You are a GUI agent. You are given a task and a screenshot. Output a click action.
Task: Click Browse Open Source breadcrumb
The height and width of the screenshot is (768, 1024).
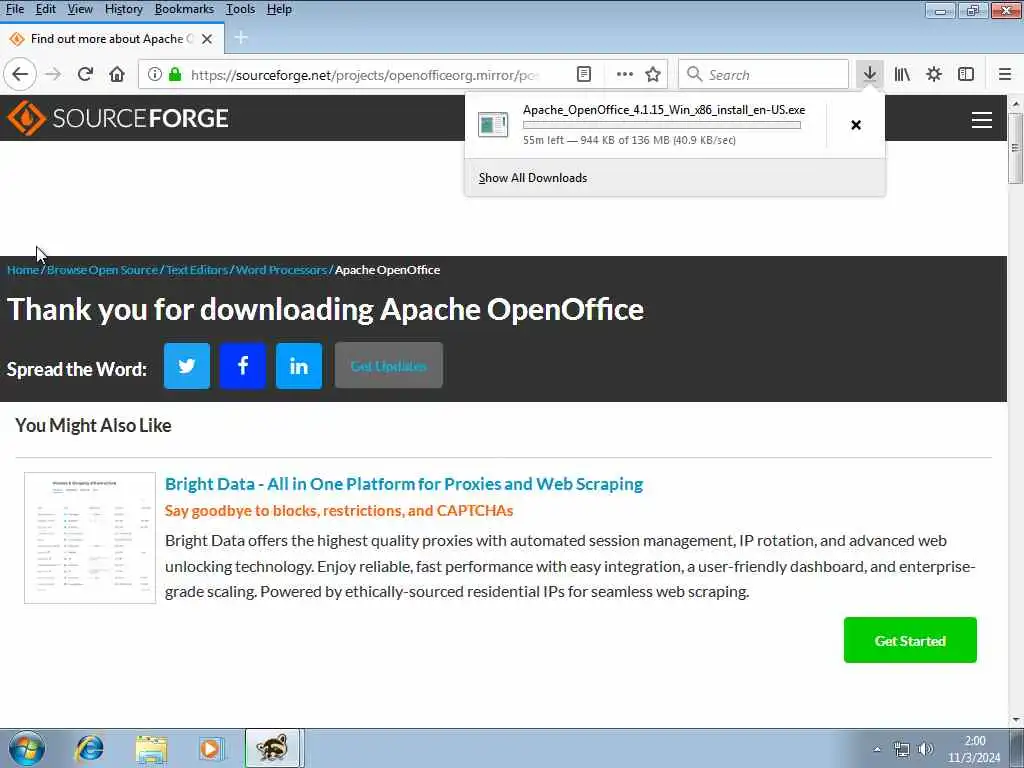(102, 270)
